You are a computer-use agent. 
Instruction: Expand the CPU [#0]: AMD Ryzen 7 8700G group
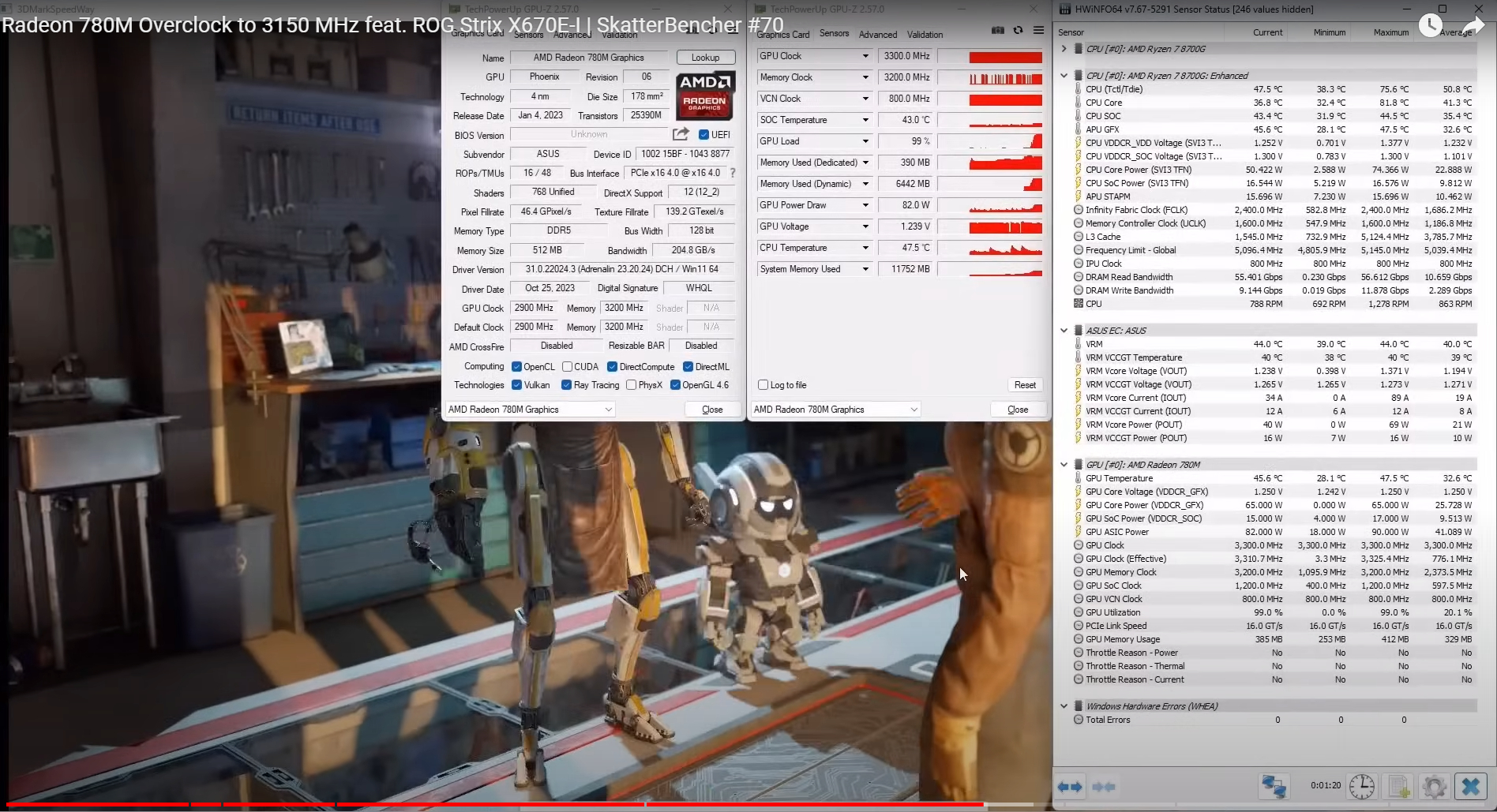(x=1064, y=49)
